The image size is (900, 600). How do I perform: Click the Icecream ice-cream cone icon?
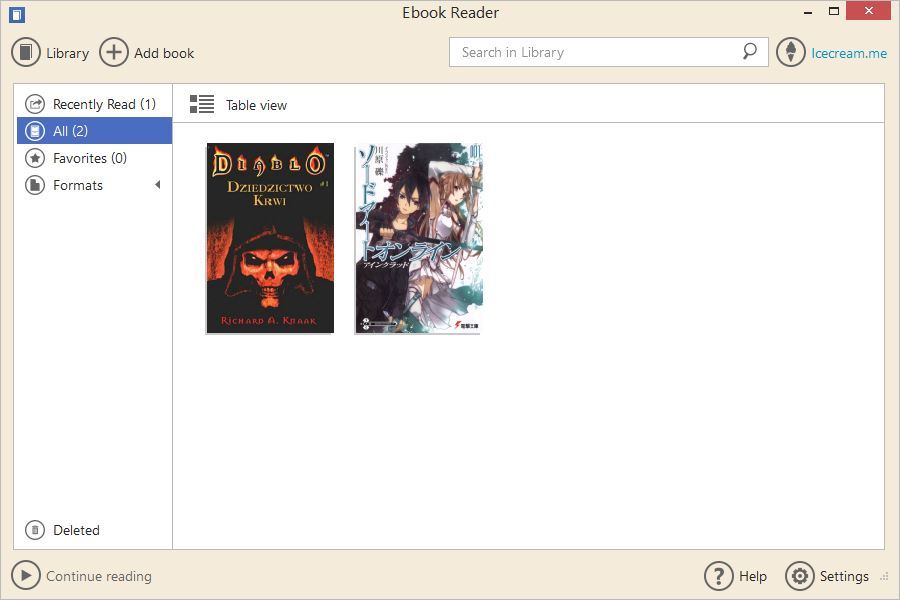click(791, 52)
